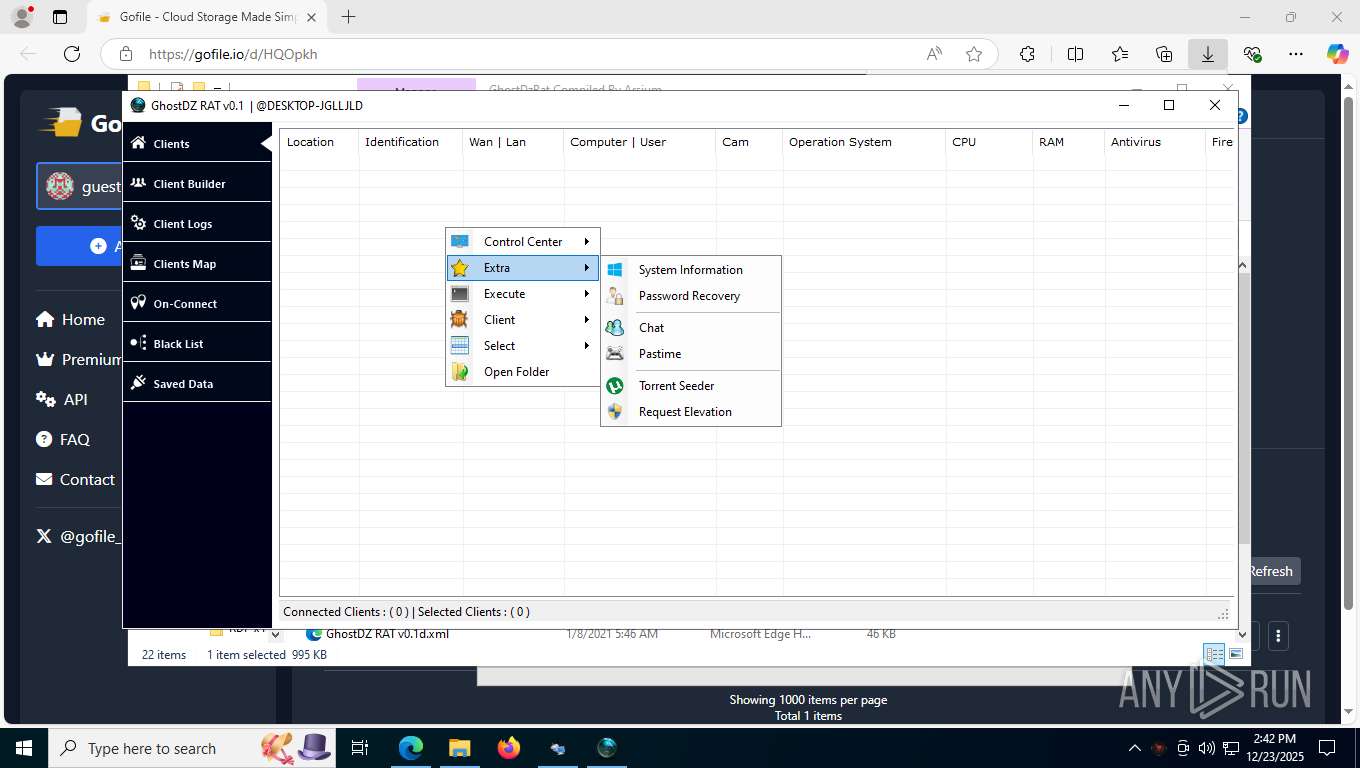Screen dimensions: 1360x768
Task: Expand the Client submenu arrow
Action: click(587, 319)
